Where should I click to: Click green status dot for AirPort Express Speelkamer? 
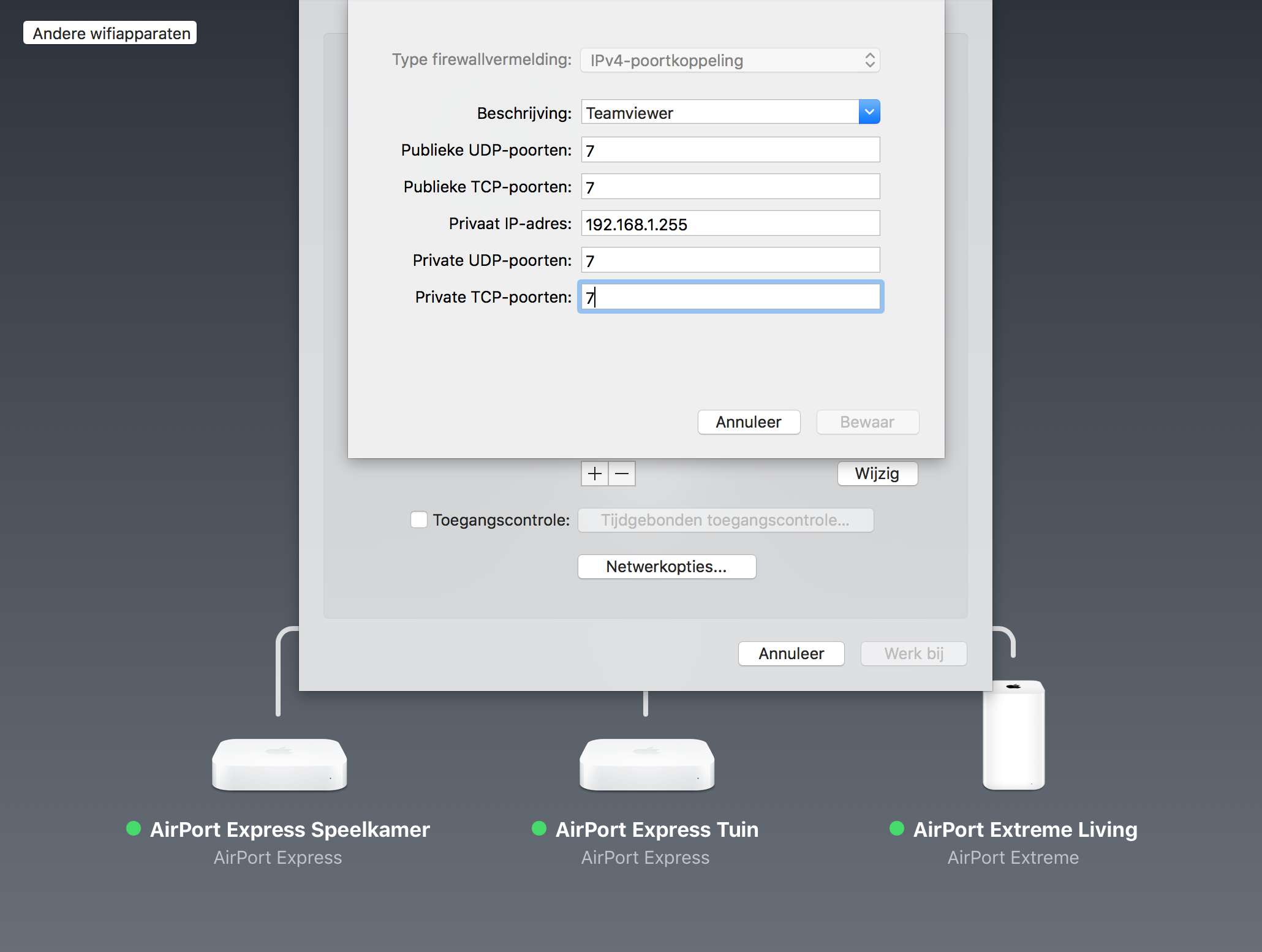134,829
